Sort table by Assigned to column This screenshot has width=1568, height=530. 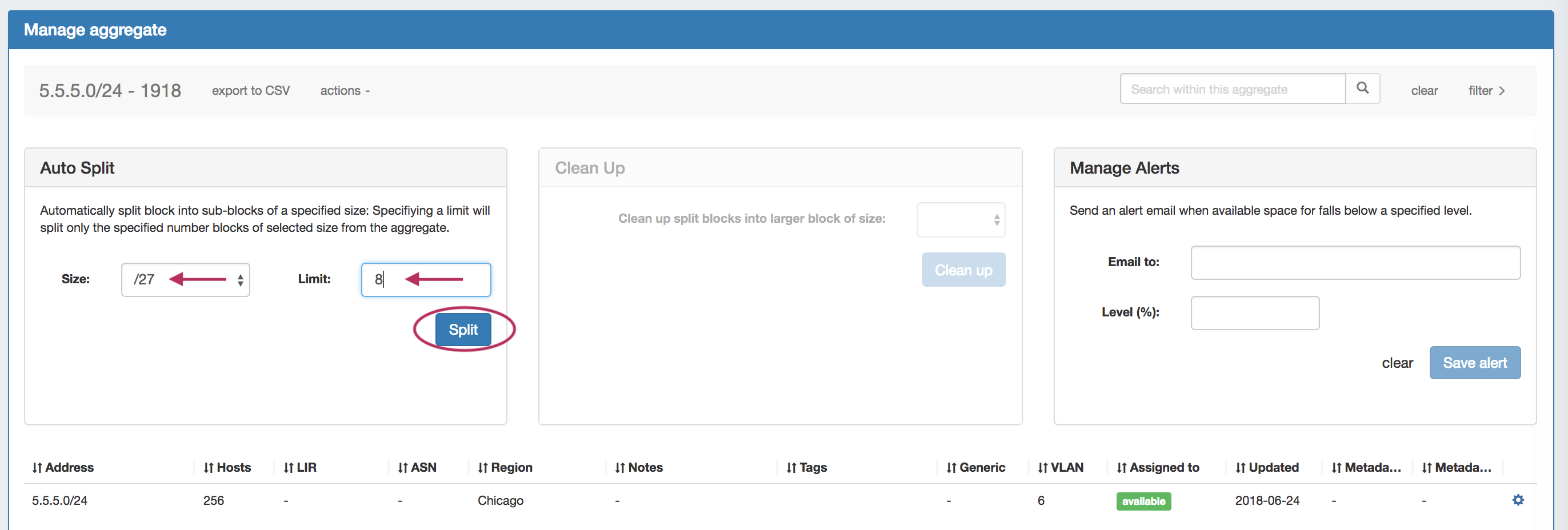click(x=1158, y=467)
